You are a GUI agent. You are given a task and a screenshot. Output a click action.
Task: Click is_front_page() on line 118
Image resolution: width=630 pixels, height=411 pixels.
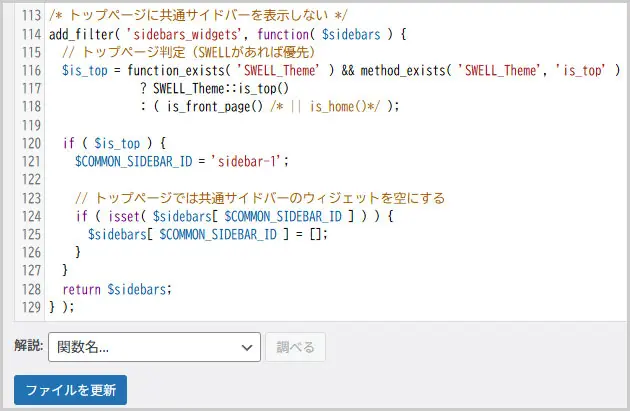pos(215,107)
